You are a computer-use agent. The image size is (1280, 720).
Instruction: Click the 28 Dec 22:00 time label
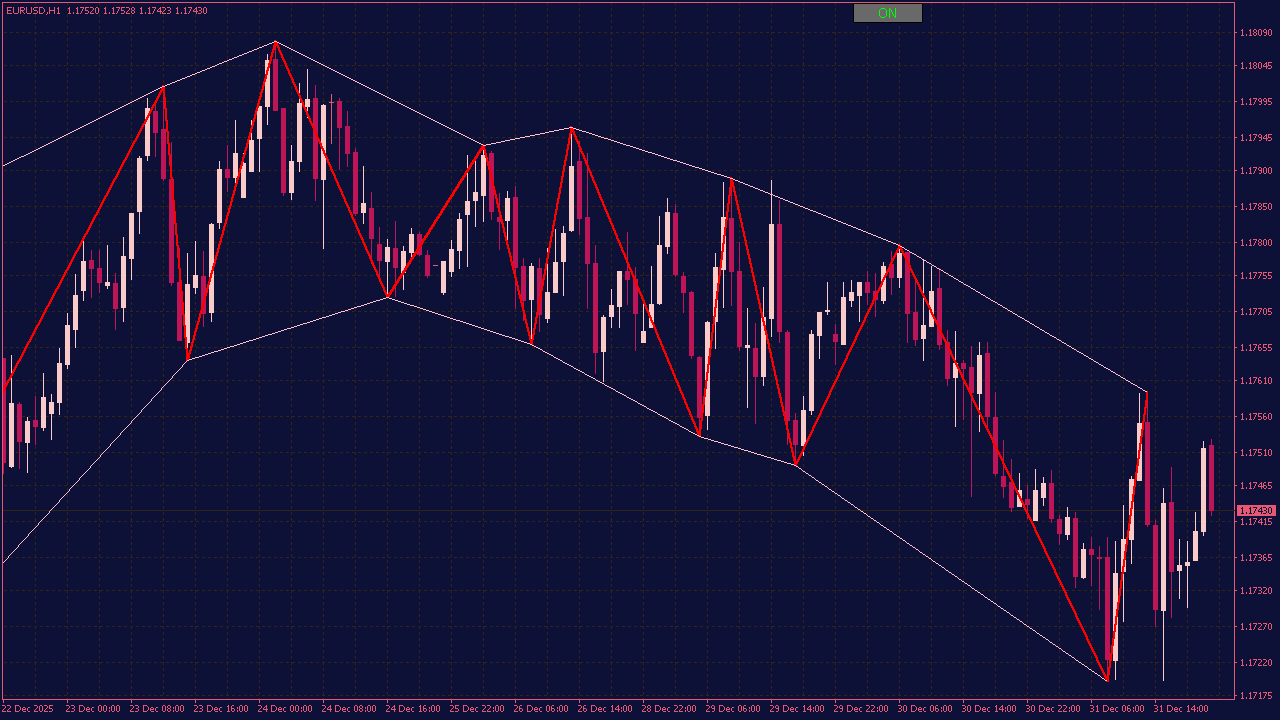click(670, 709)
